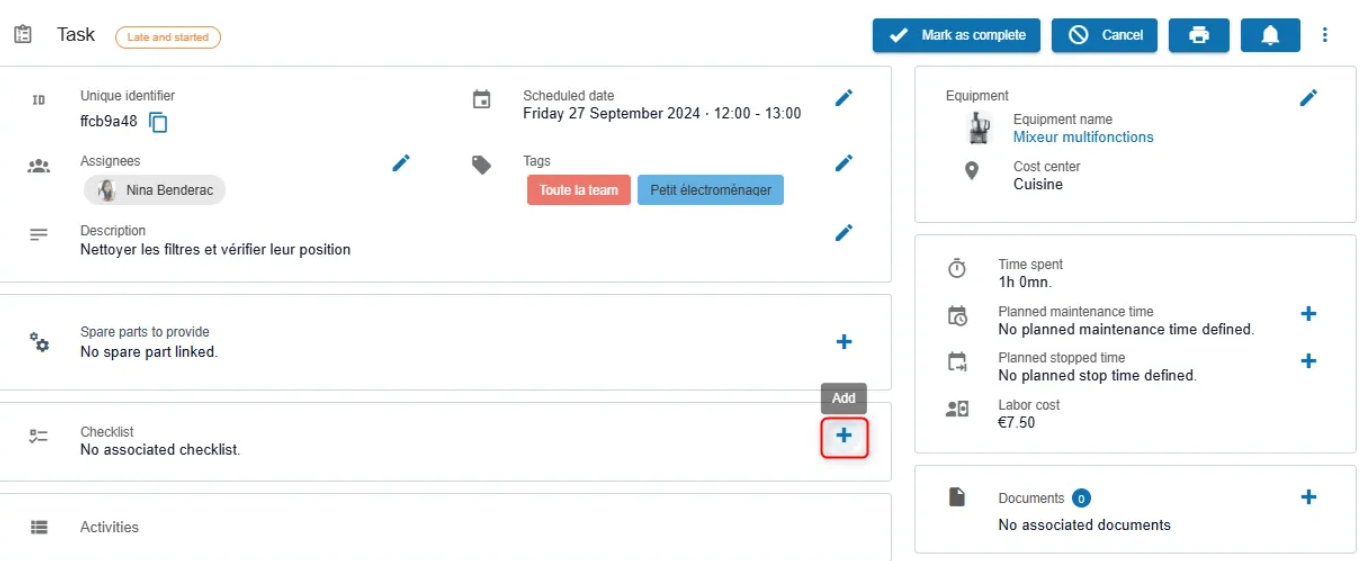Edit the task tags

click(x=844, y=163)
